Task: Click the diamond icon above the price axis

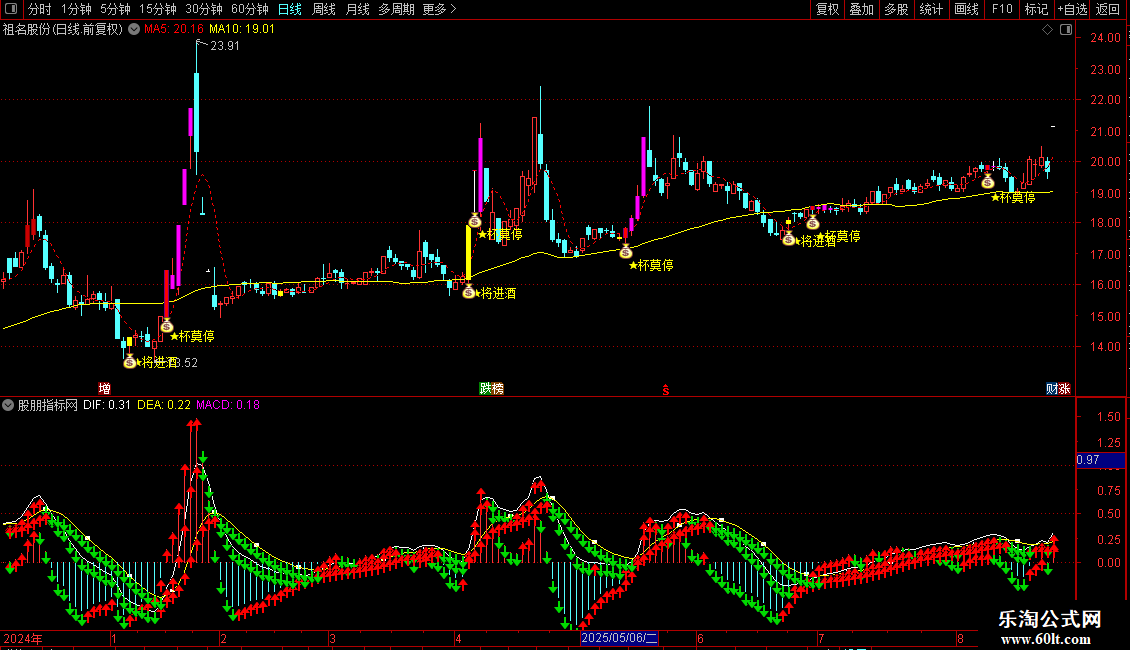Action: pos(1047,30)
